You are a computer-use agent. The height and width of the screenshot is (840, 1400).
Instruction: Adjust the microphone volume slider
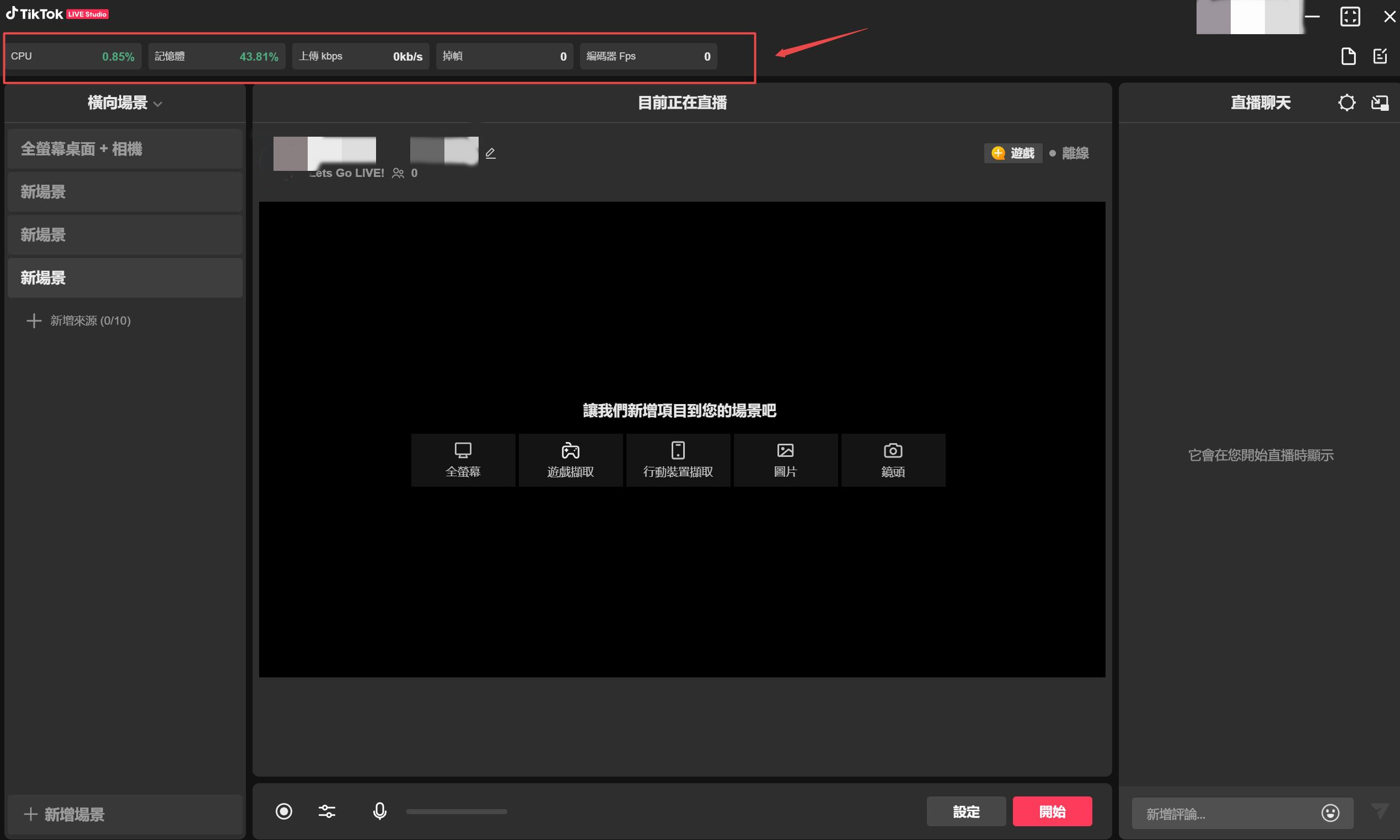[x=457, y=811]
